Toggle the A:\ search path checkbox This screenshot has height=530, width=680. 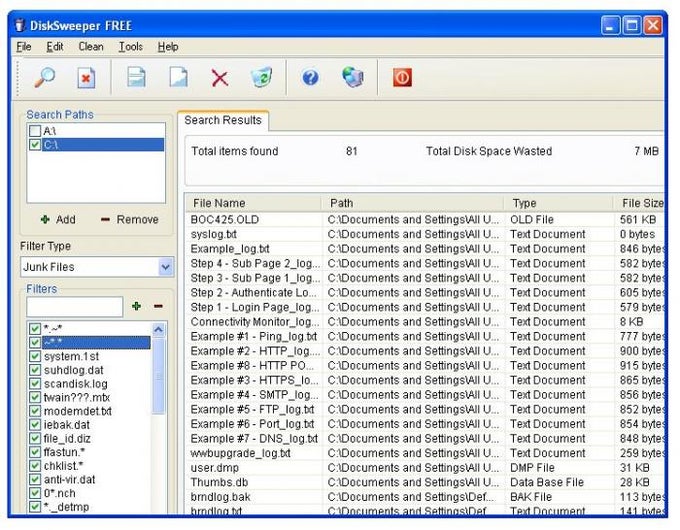(x=35, y=131)
